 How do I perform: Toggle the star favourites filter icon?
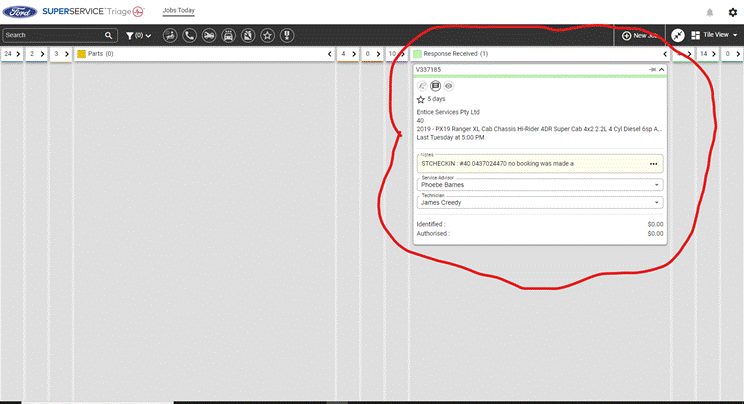pos(268,36)
